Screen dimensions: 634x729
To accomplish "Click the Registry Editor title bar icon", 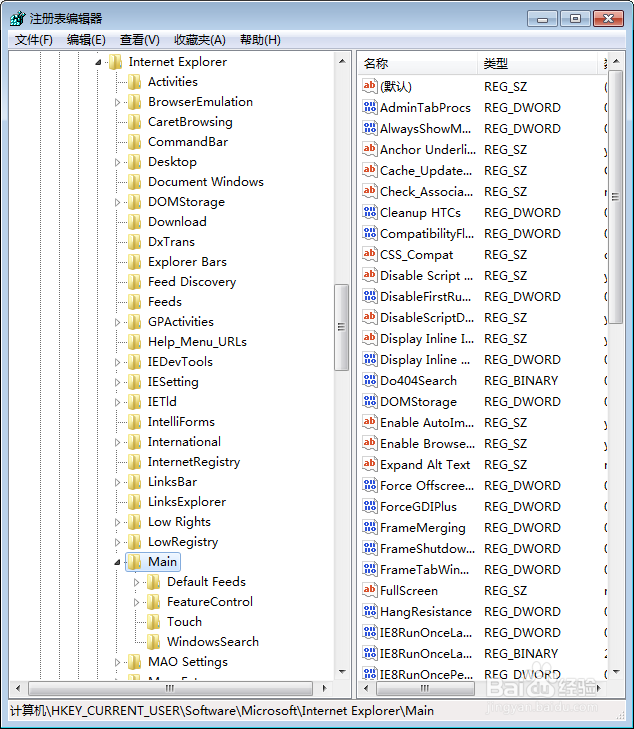I will pos(17,18).
